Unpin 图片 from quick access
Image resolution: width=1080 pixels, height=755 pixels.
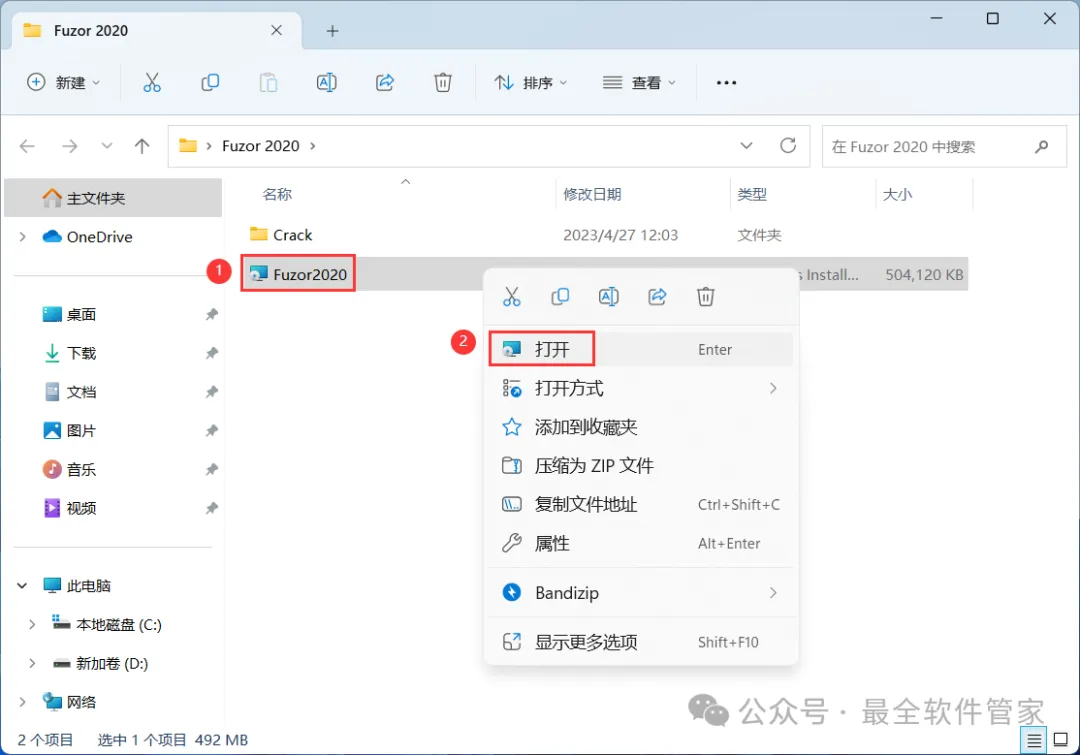pos(212,431)
